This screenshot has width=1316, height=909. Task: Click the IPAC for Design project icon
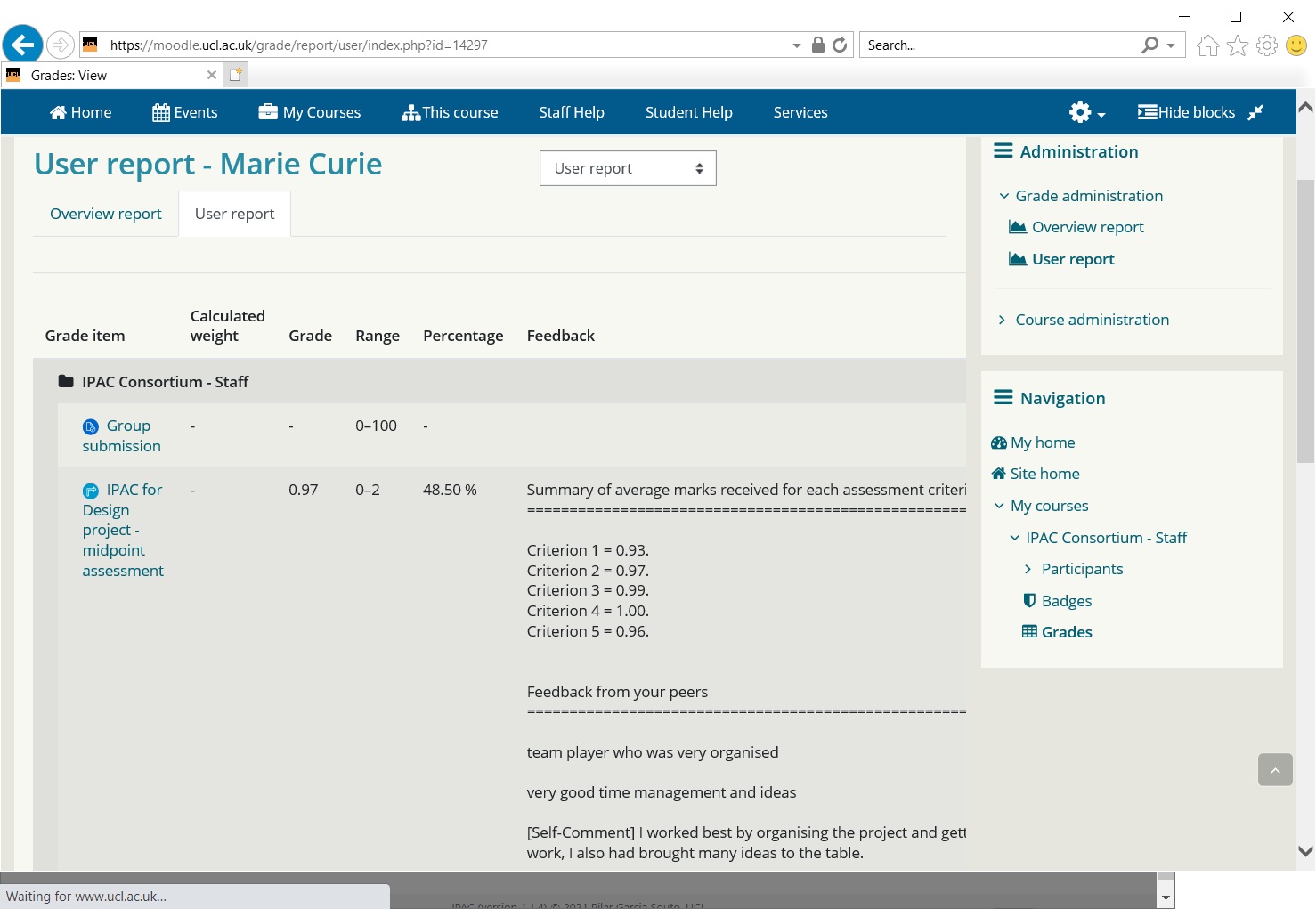[90, 491]
